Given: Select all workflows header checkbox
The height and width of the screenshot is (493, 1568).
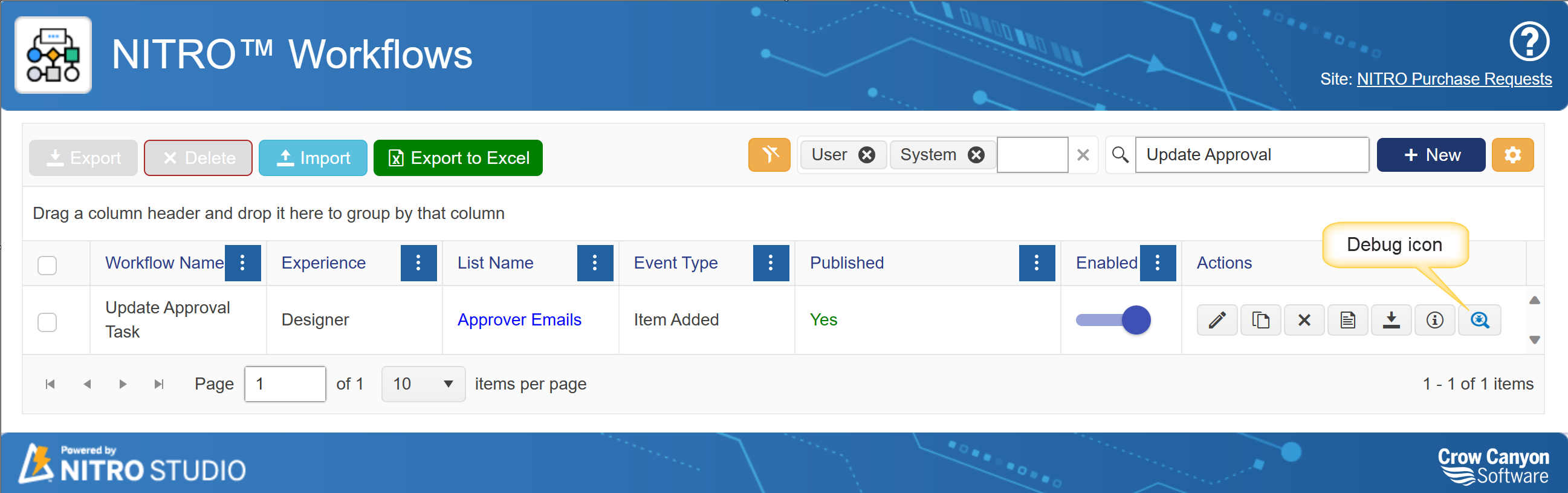Looking at the screenshot, I should [48, 265].
